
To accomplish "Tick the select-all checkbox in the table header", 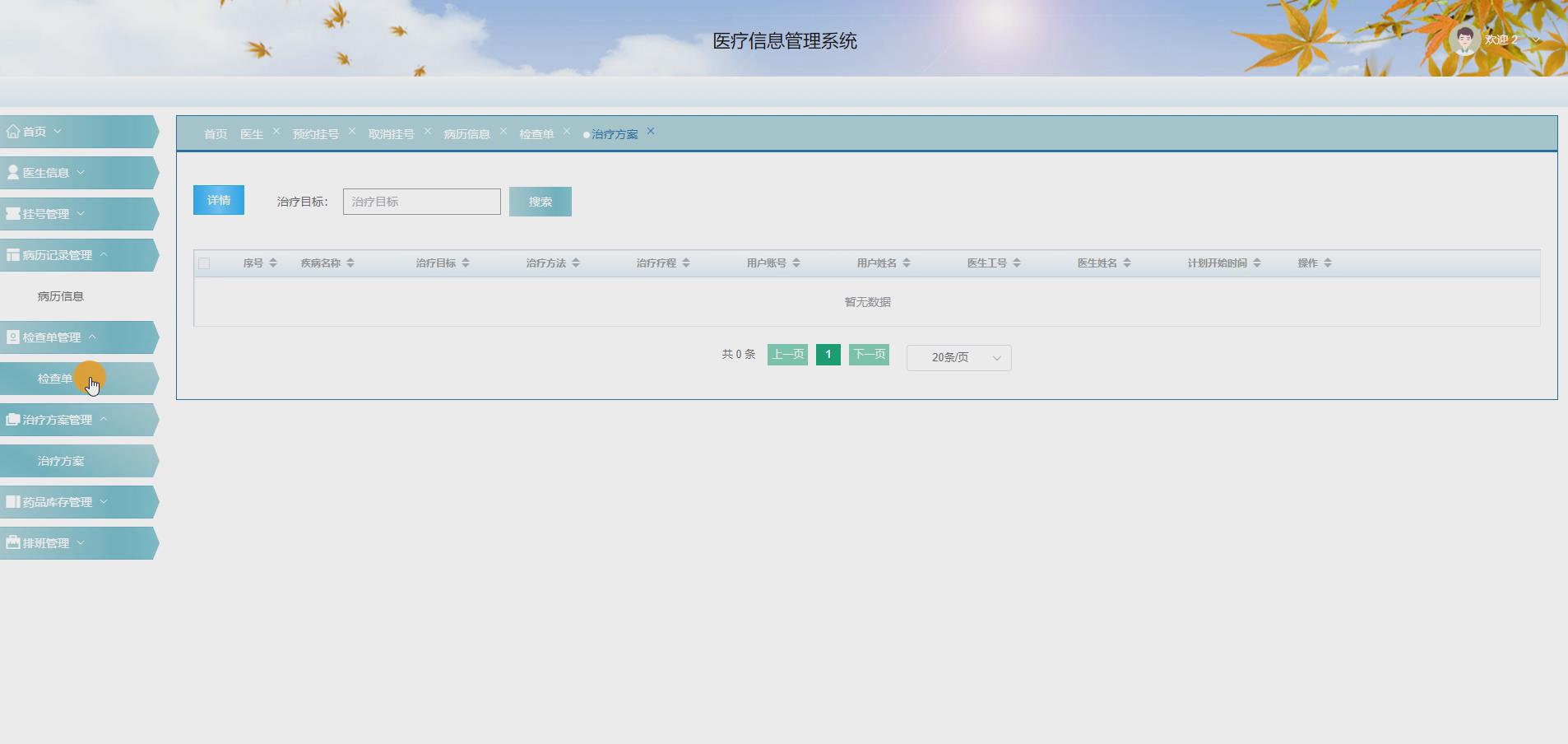I will [205, 263].
